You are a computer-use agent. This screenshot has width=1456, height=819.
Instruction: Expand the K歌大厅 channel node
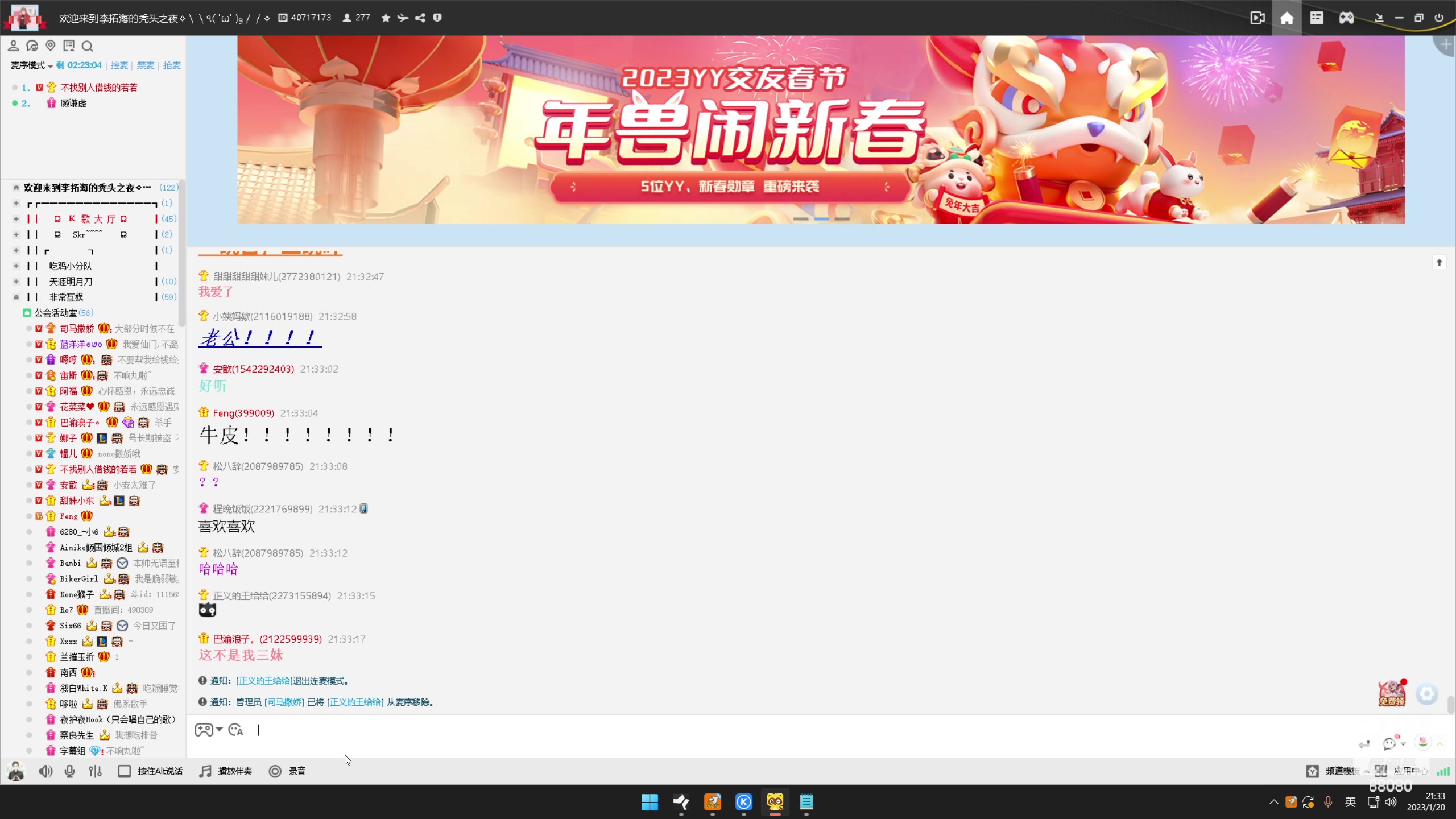point(15,218)
